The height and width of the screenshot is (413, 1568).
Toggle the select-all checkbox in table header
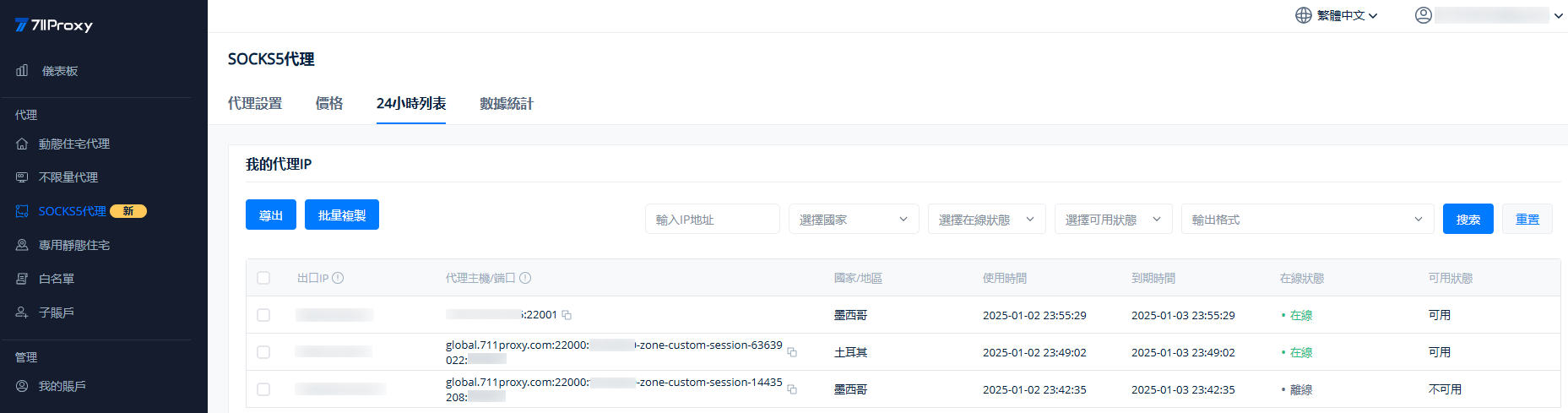263,278
